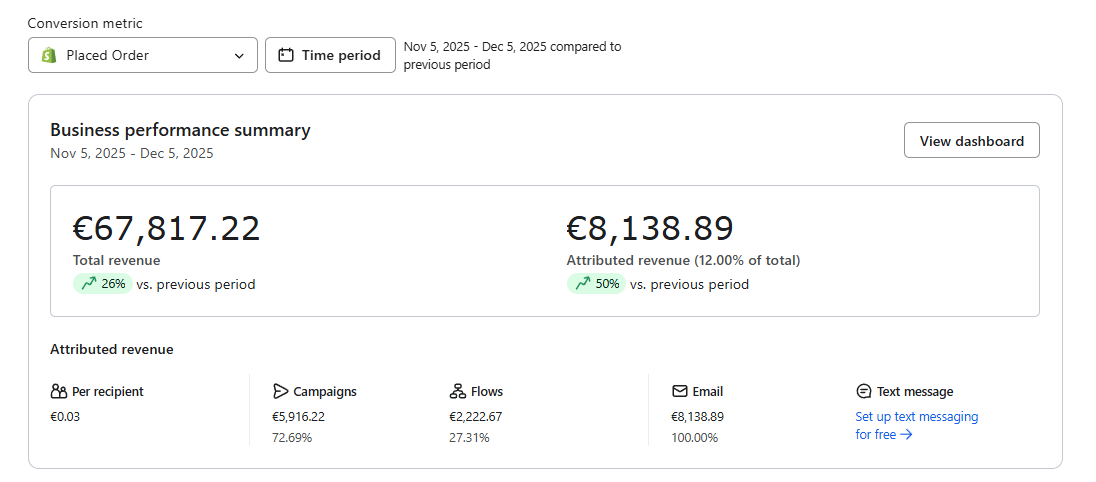Image resolution: width=1096 pixels, height=482 pixels.
Task: Click the total revenue trend arrow icon
Action: [x=88, y=284]
